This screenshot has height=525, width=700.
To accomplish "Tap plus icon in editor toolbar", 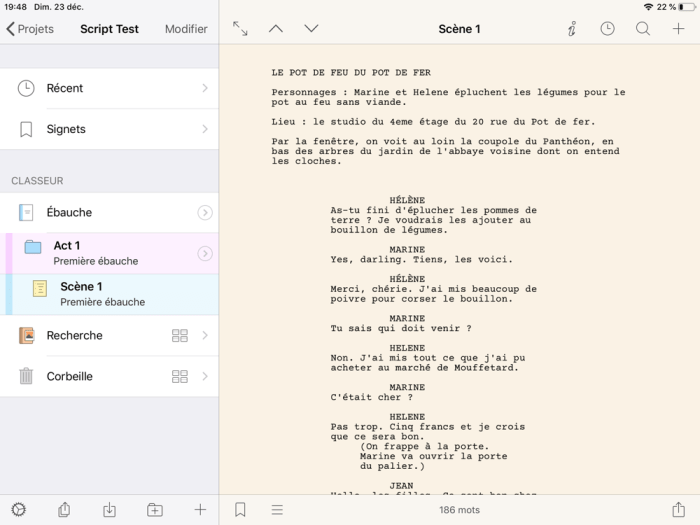I will point(678,29).
